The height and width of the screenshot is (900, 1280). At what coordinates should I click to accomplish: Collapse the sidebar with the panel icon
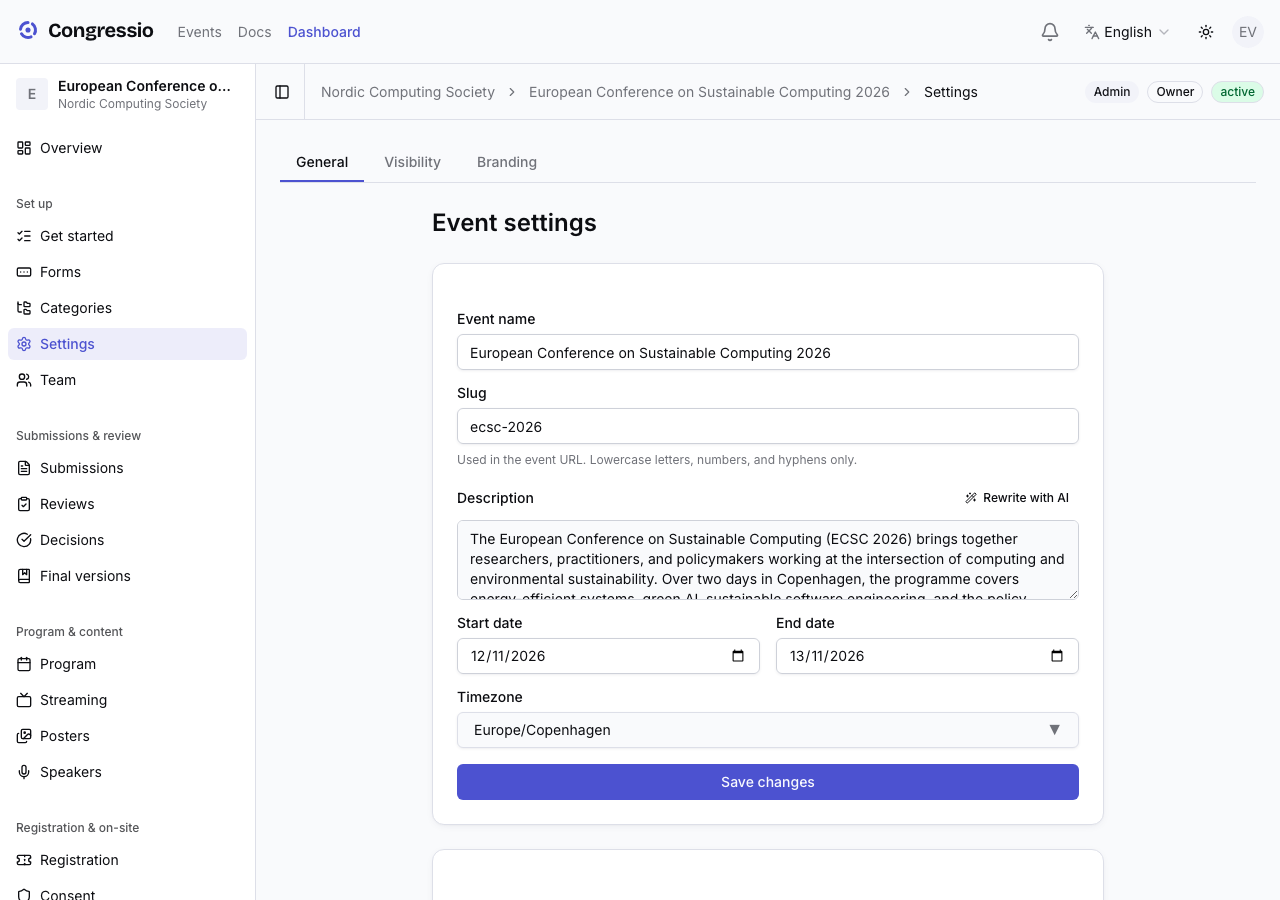pos(282,92)
